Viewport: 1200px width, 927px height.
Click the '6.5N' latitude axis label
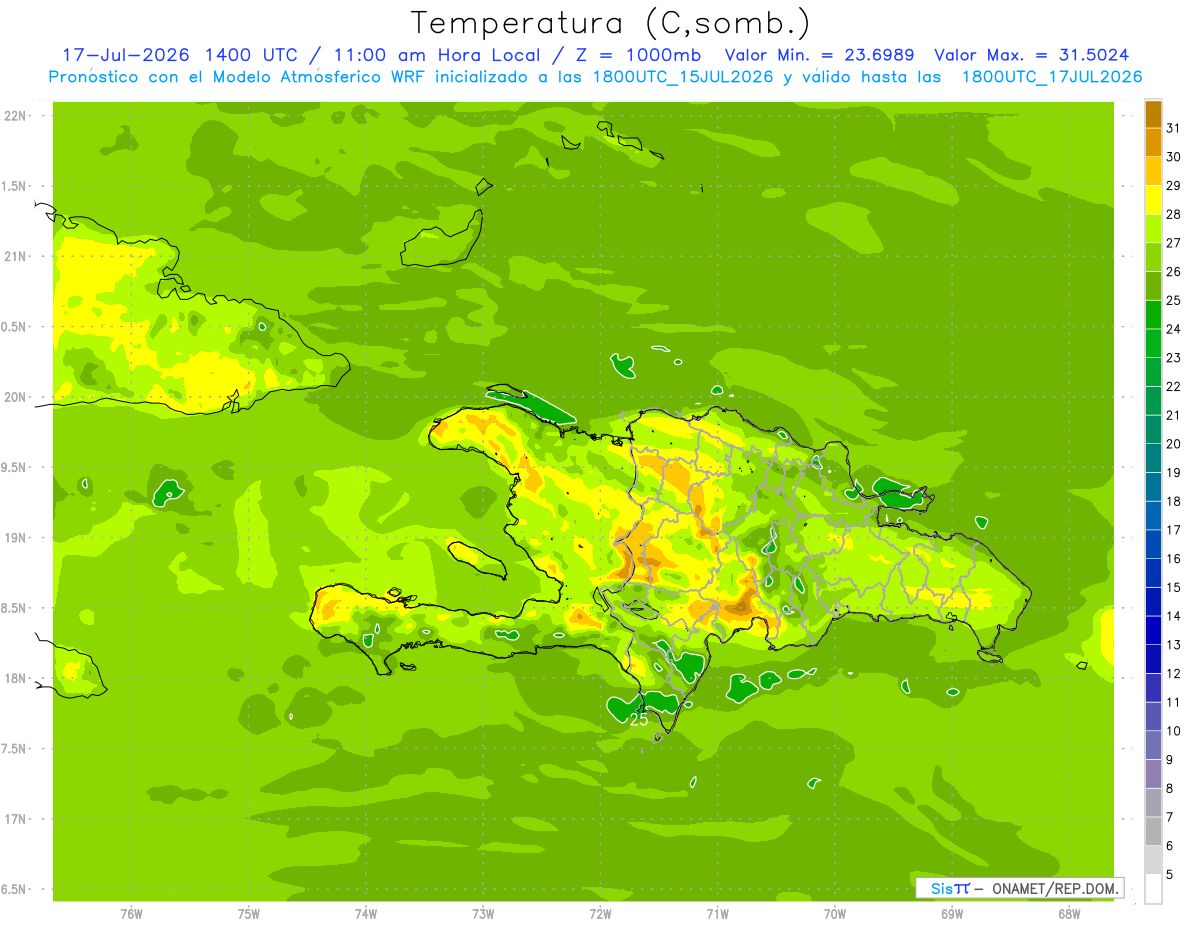tap(15, 889)
